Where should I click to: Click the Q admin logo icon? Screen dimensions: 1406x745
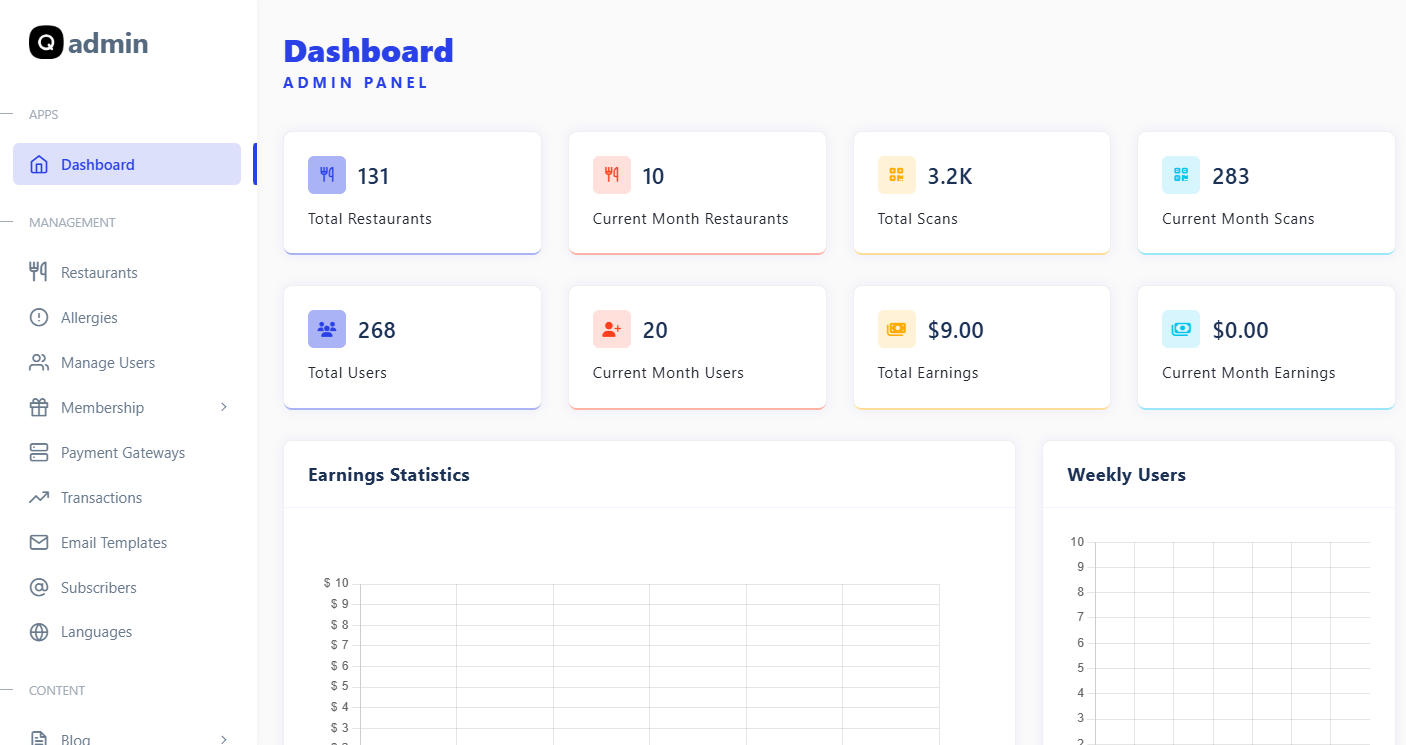[x=46, y=43]
